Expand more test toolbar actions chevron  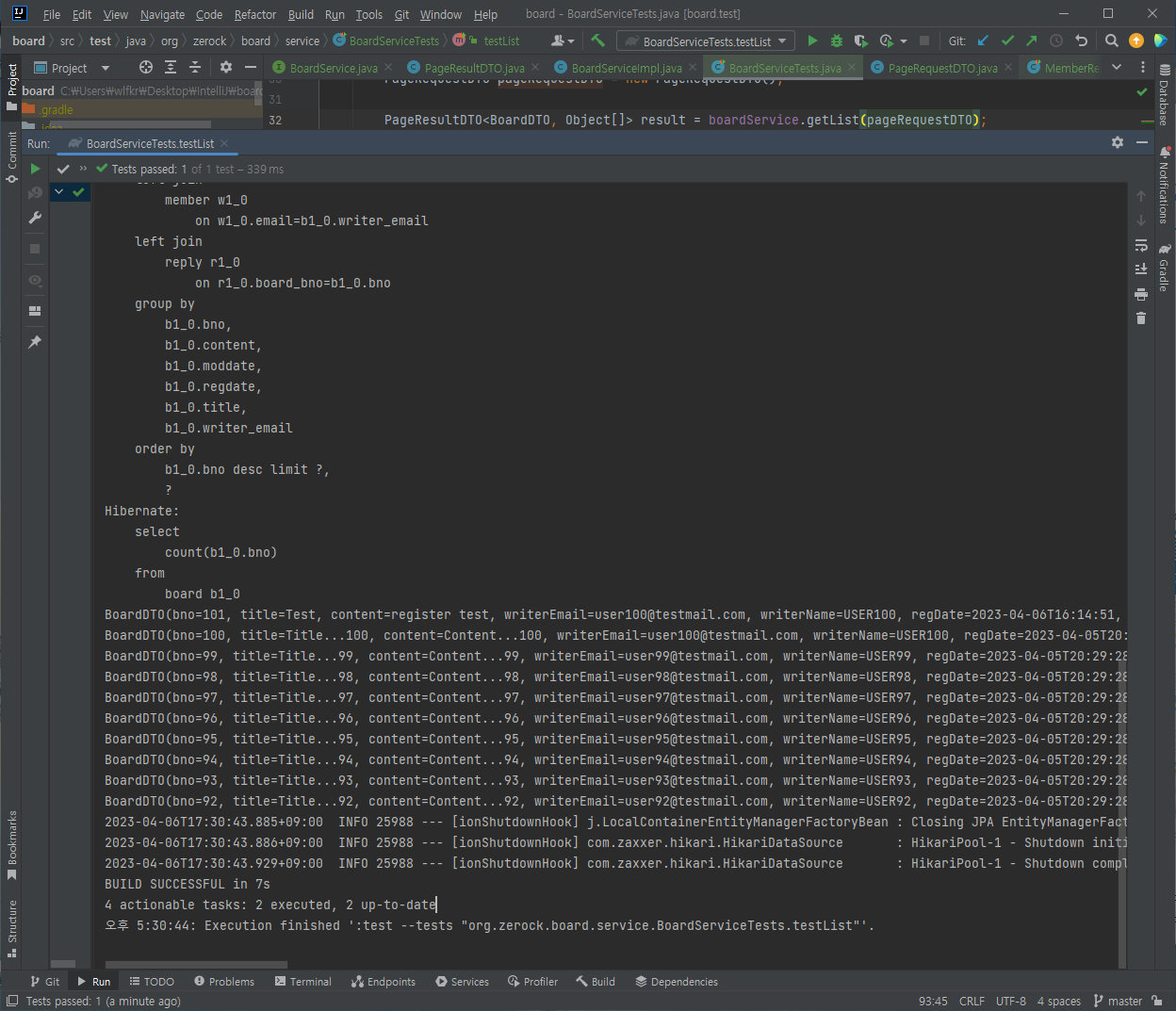click(83, 169)
